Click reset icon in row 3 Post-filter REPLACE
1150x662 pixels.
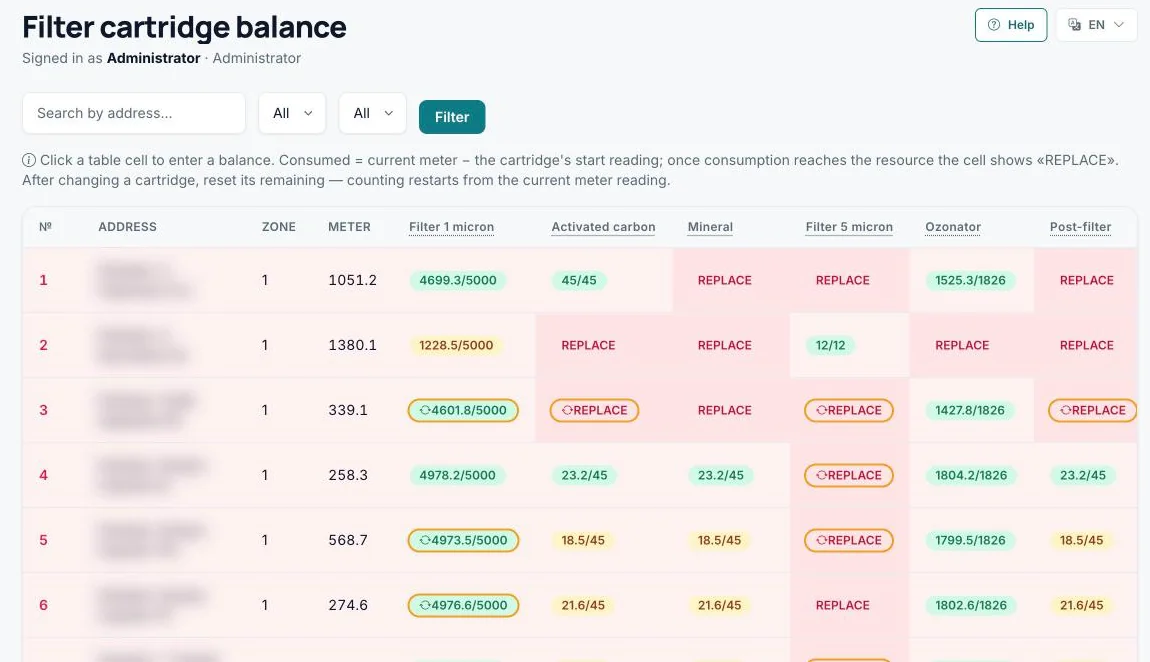[1066, 410]
